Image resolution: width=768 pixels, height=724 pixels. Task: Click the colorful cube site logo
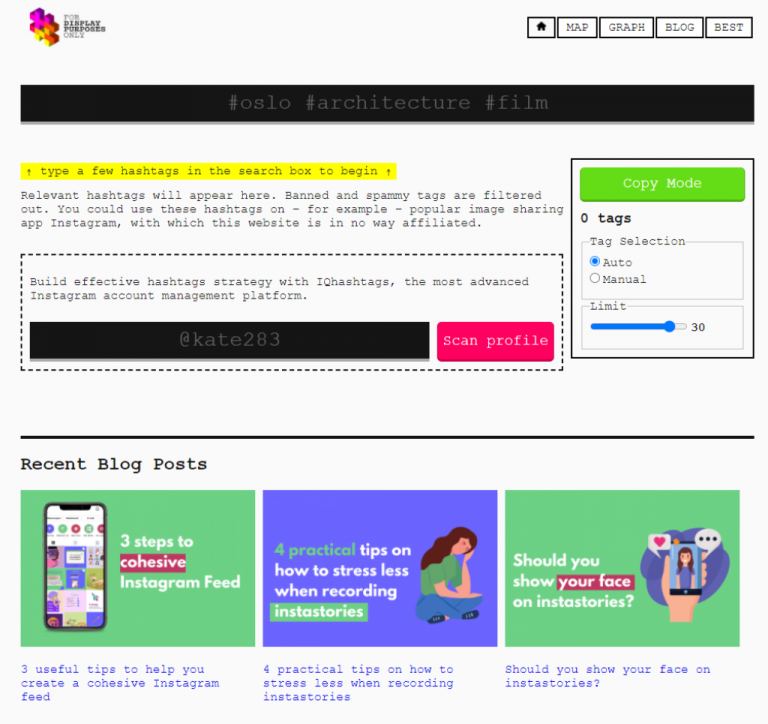pyautogui.click(x=45, y=26)
